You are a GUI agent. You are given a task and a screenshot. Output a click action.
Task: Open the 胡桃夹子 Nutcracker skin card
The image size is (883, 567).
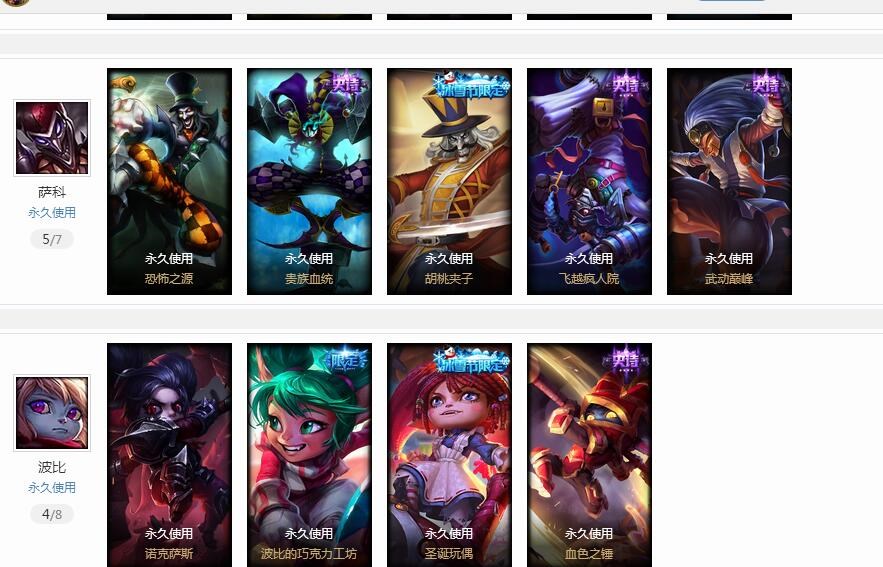tap(449, 181)
